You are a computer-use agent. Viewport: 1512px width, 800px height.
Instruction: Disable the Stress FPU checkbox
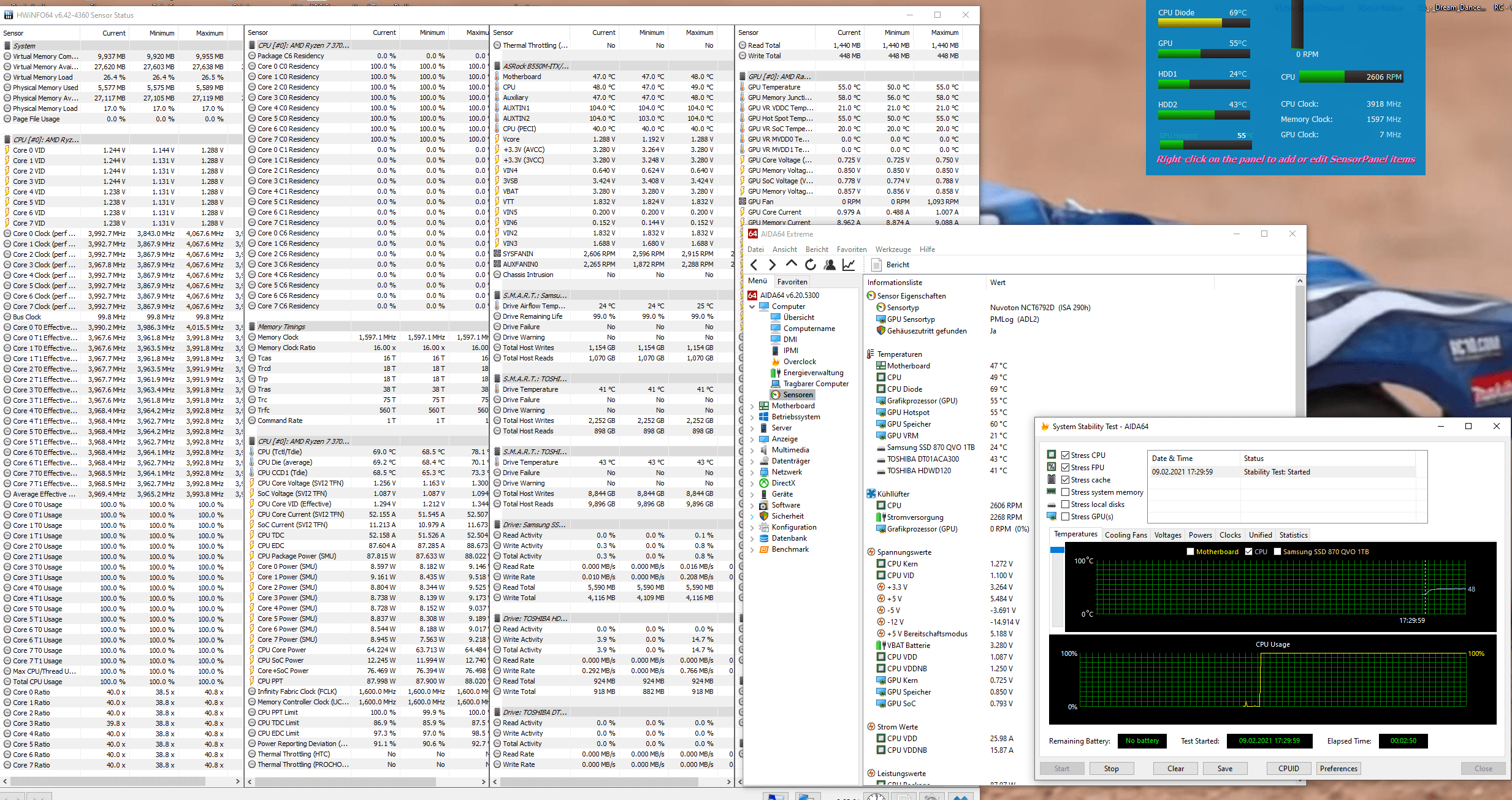tap(1066, 468)
